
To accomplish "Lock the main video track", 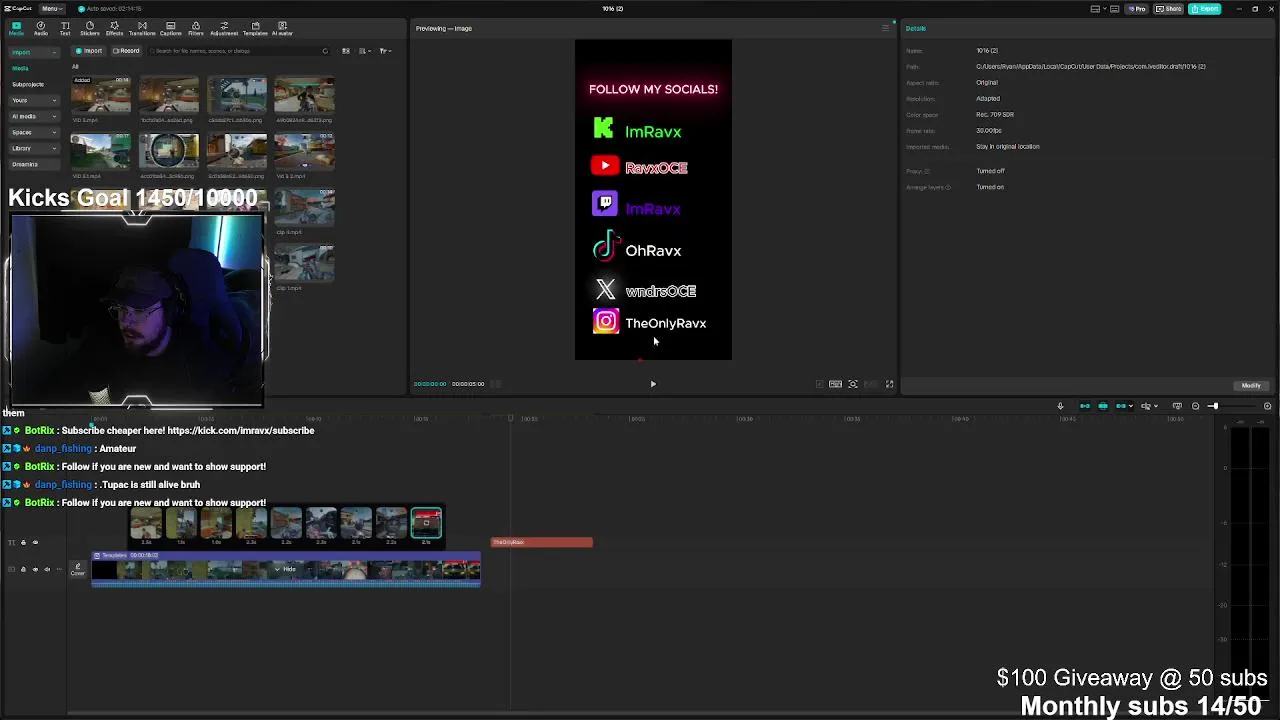I will click(23, 570).
